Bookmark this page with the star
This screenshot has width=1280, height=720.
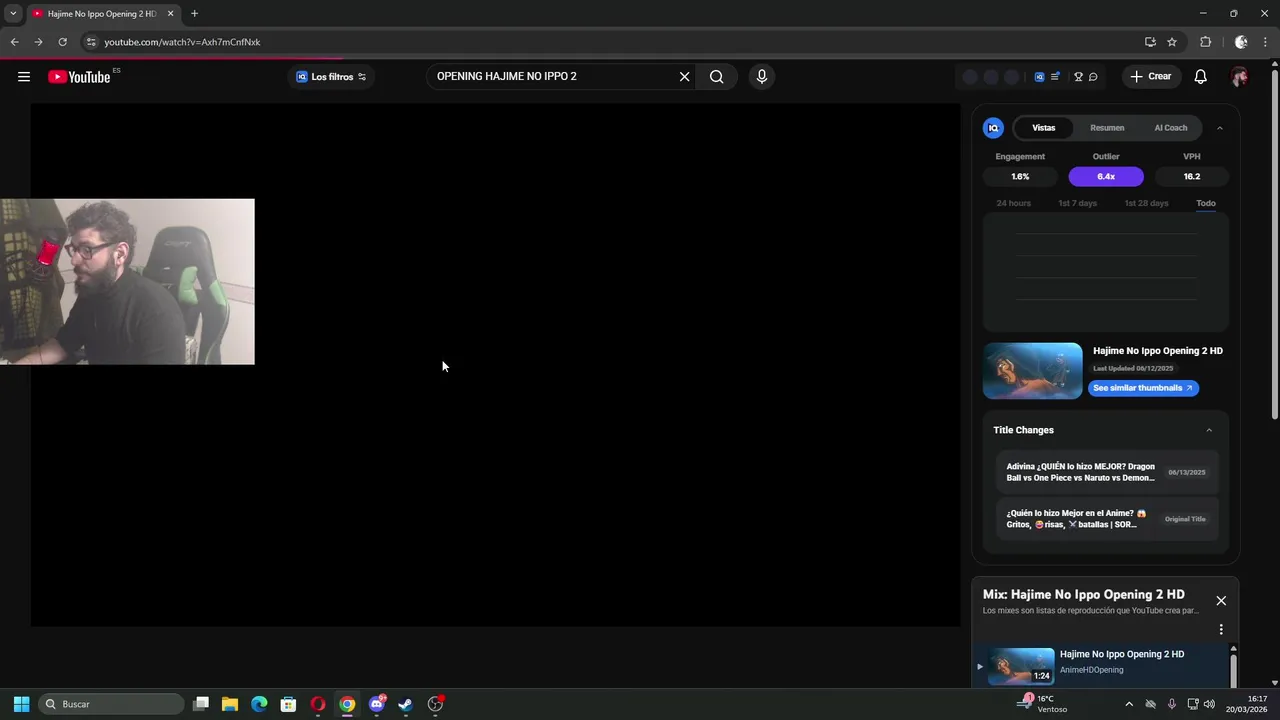1172,42
